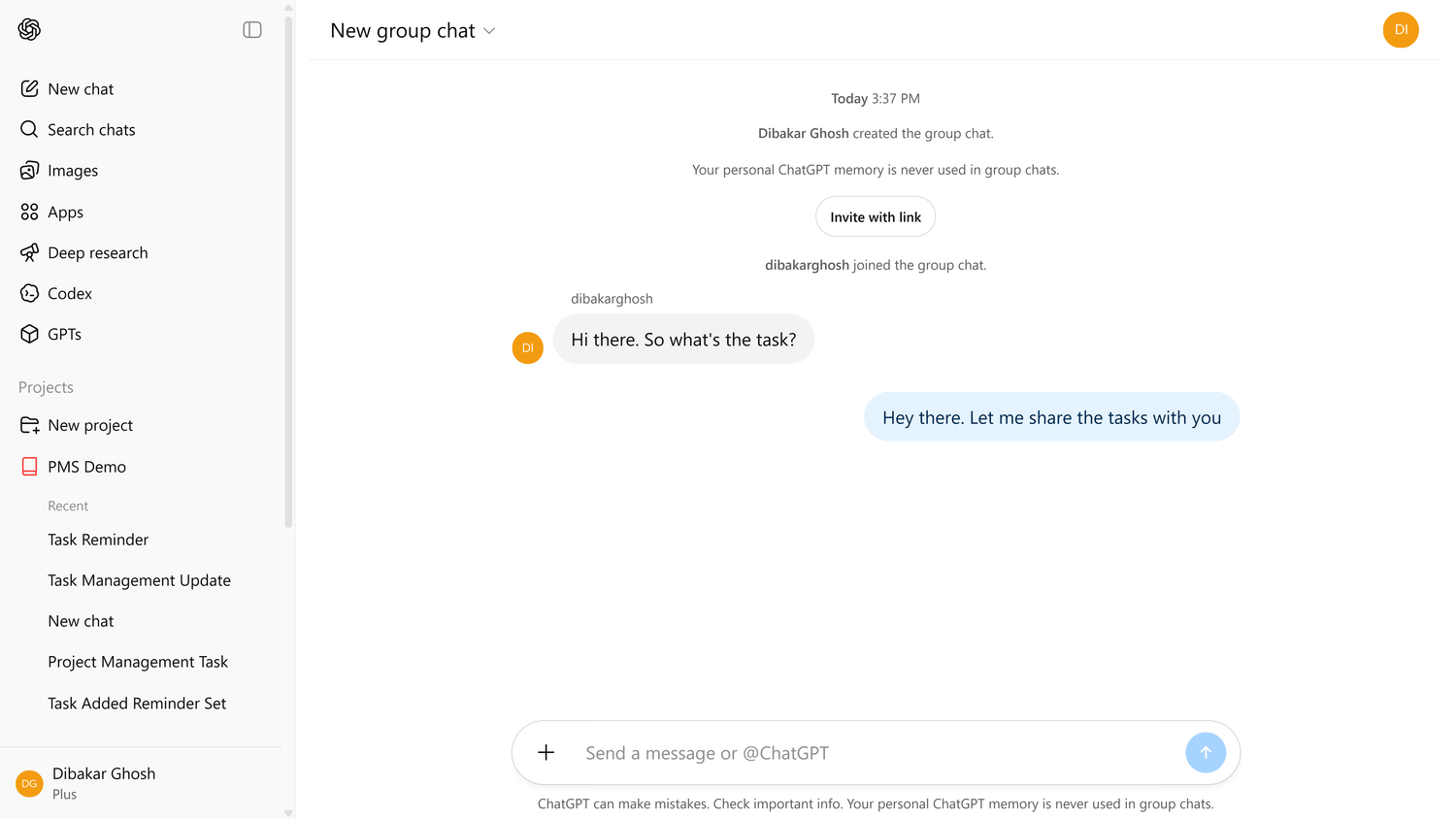Image resolution: width=1456 pixels, height=819 pixels.
Task: Click the 'Hey there. Let me share' message bubble
Action: (x=1052, y=417)
